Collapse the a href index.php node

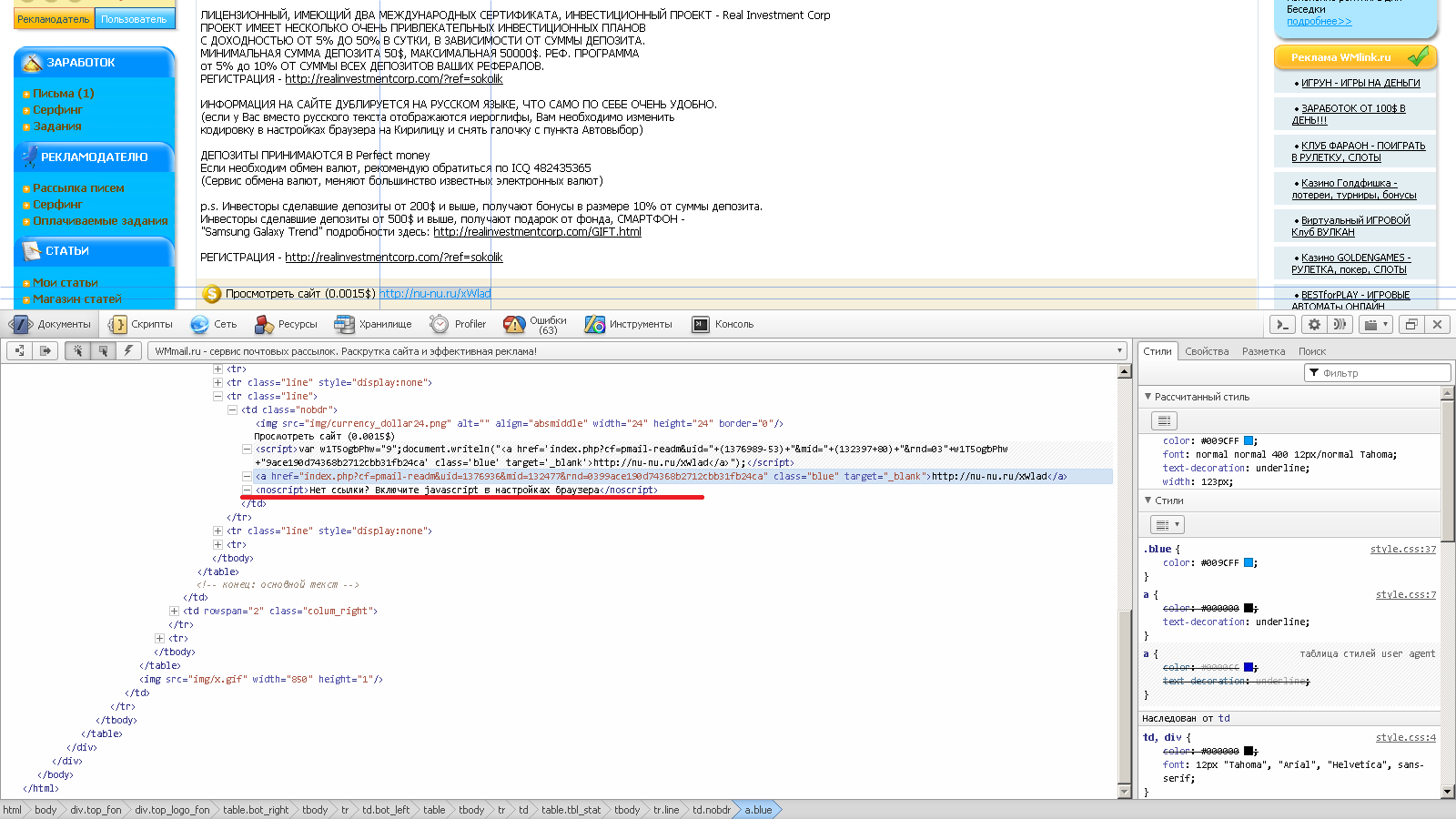[247, 477]
